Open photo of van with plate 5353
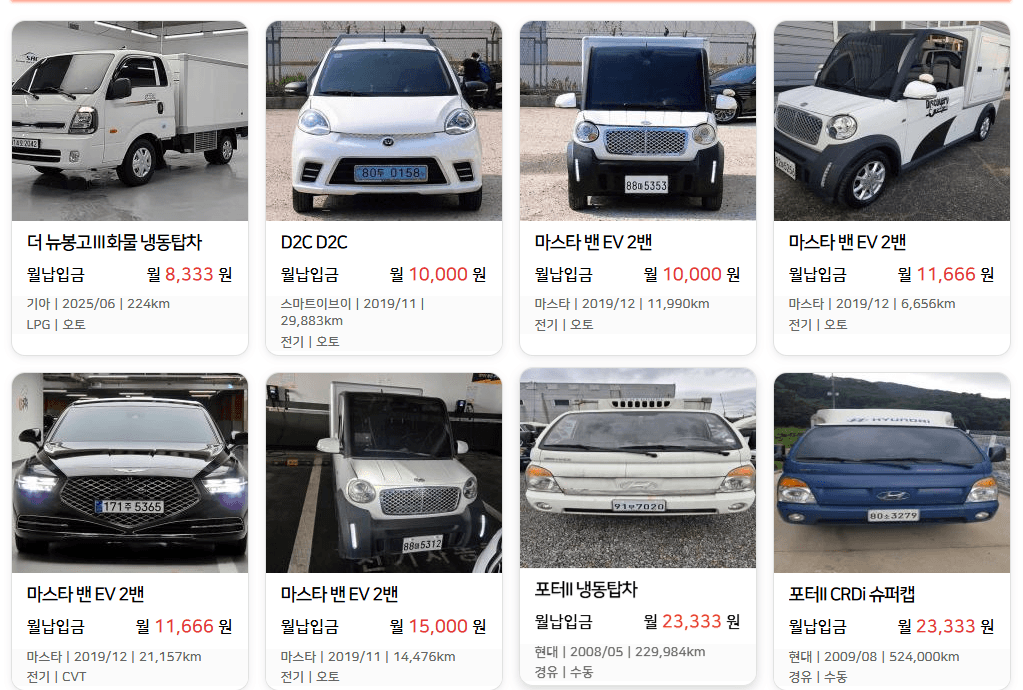 pos(637,121)
